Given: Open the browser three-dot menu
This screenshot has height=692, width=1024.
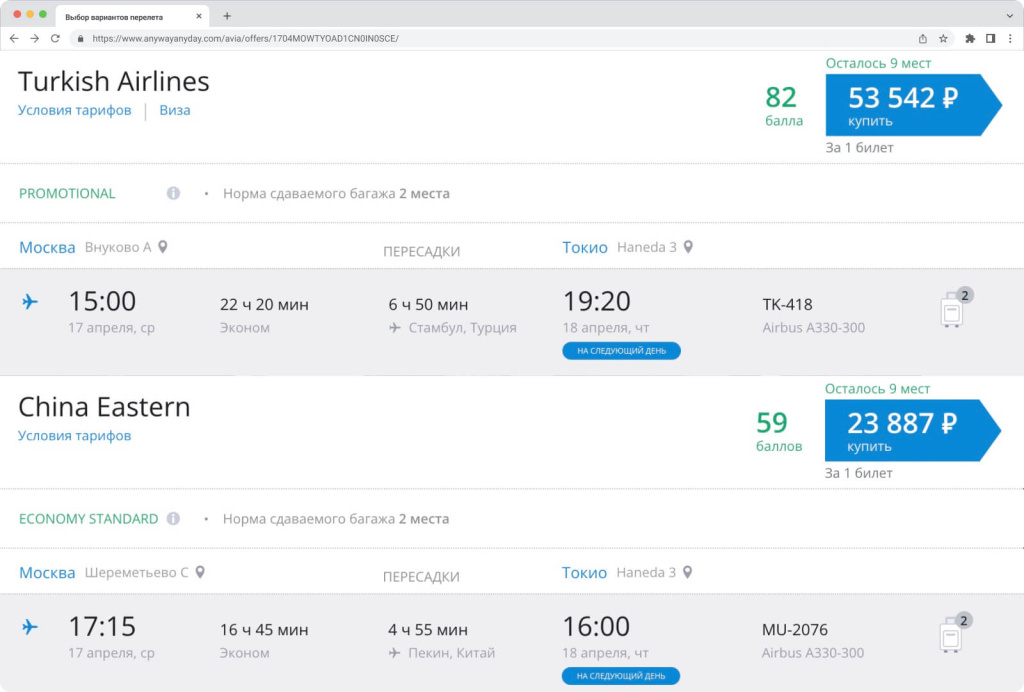Looking at the screenshot, I should [1010, 39].
